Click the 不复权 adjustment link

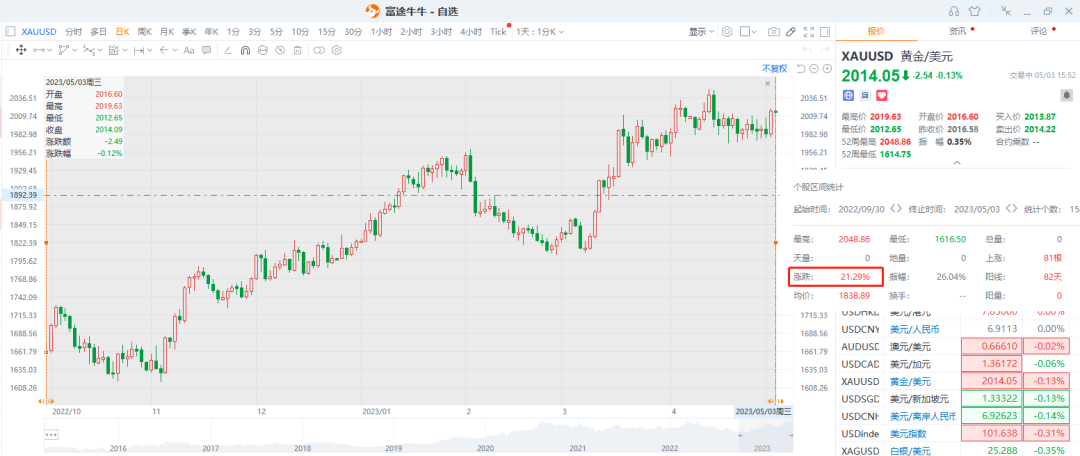click(774, 68)
